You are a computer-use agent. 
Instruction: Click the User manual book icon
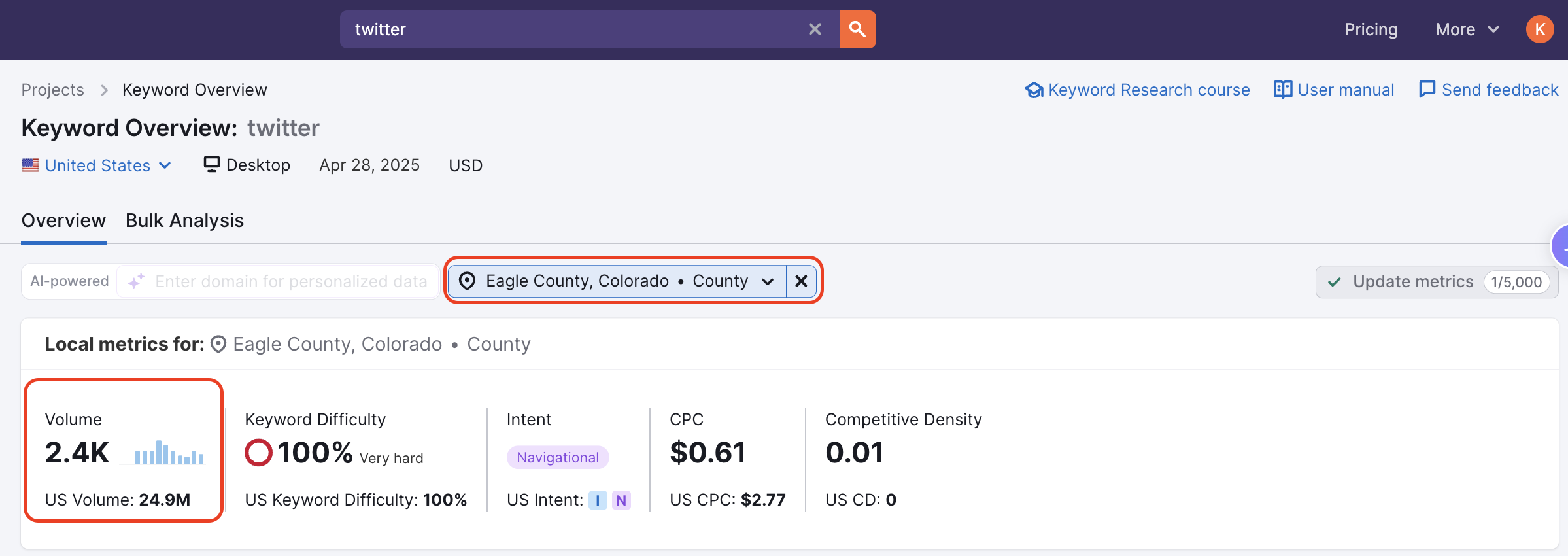coord(1282,90)
